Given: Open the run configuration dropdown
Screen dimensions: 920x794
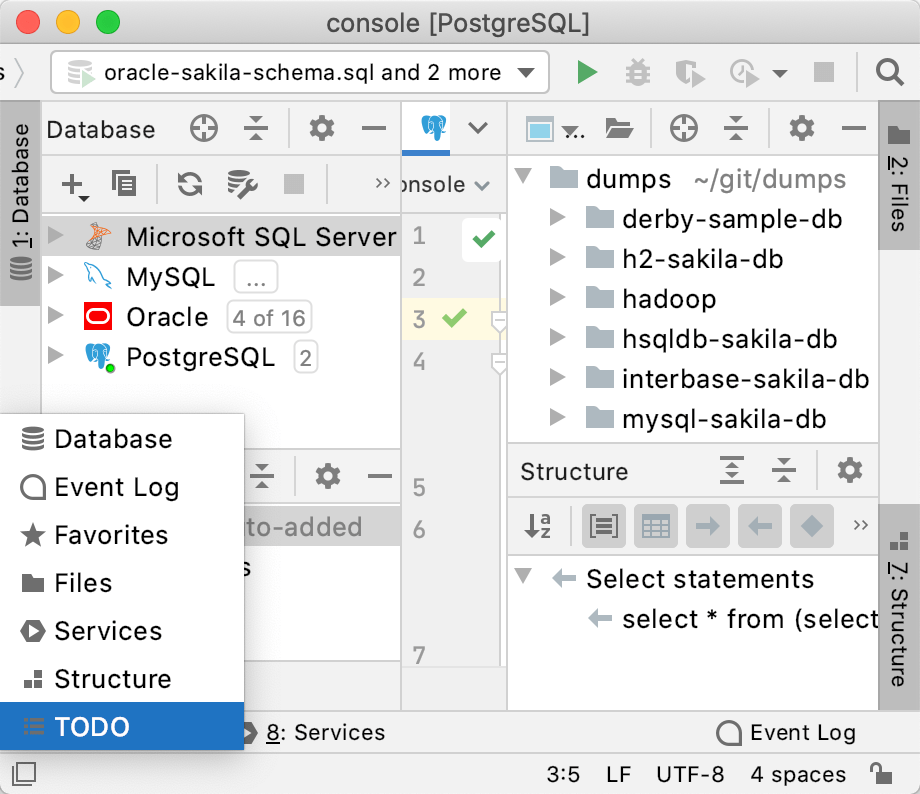Looking at the screenshot, I should coord(300,73).
